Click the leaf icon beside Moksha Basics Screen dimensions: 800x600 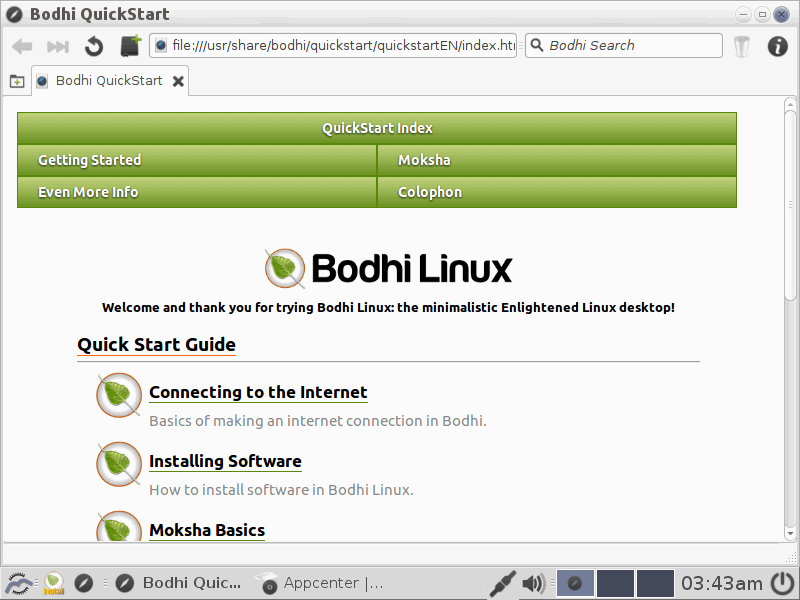click(119, 527)
